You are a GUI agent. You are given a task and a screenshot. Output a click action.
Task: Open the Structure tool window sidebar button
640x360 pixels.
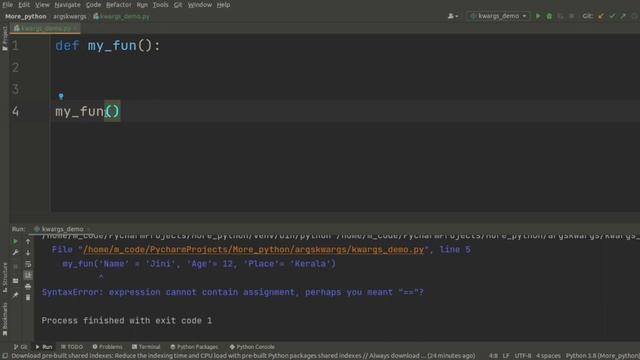pyautogui.click(x=4, y=278)
